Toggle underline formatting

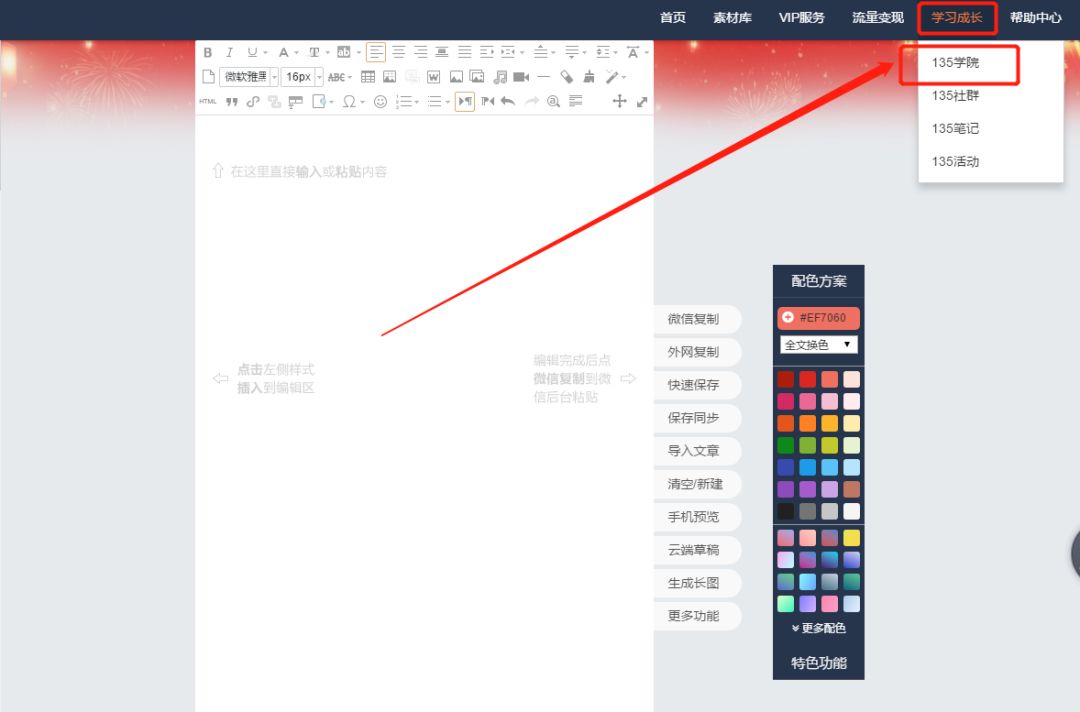[252, 52]
